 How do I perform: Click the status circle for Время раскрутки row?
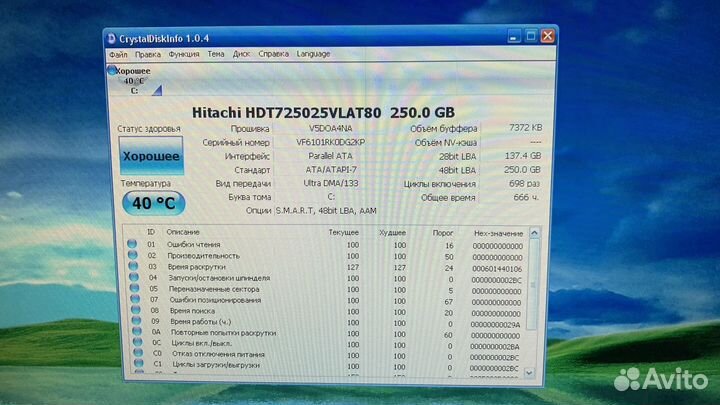pos(132,267)
